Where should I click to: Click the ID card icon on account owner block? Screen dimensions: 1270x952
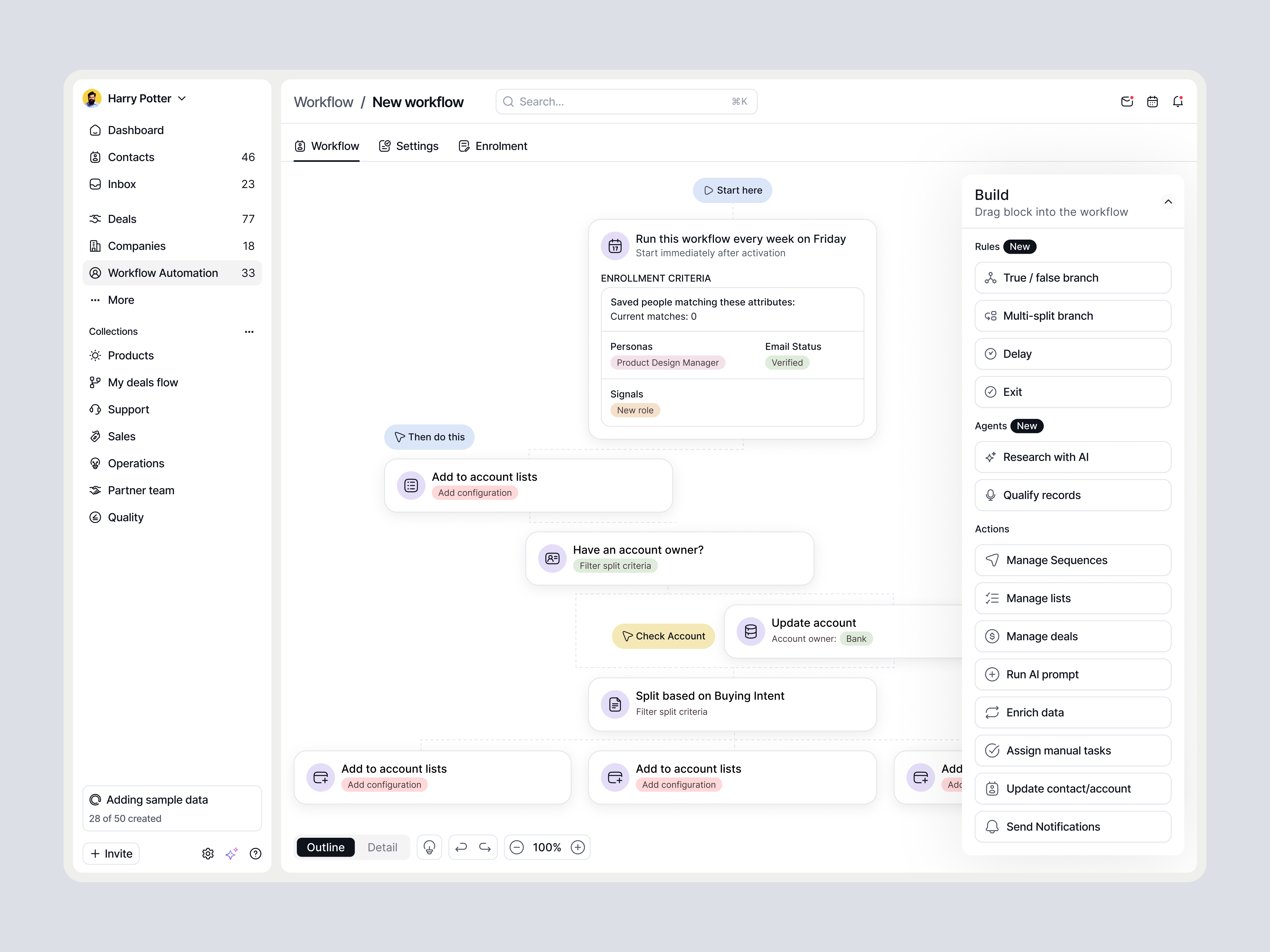552,558
